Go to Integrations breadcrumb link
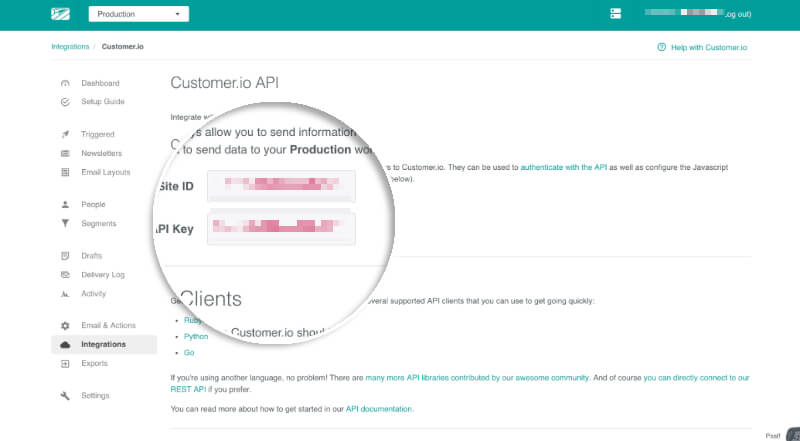 (x=70, y=46)
